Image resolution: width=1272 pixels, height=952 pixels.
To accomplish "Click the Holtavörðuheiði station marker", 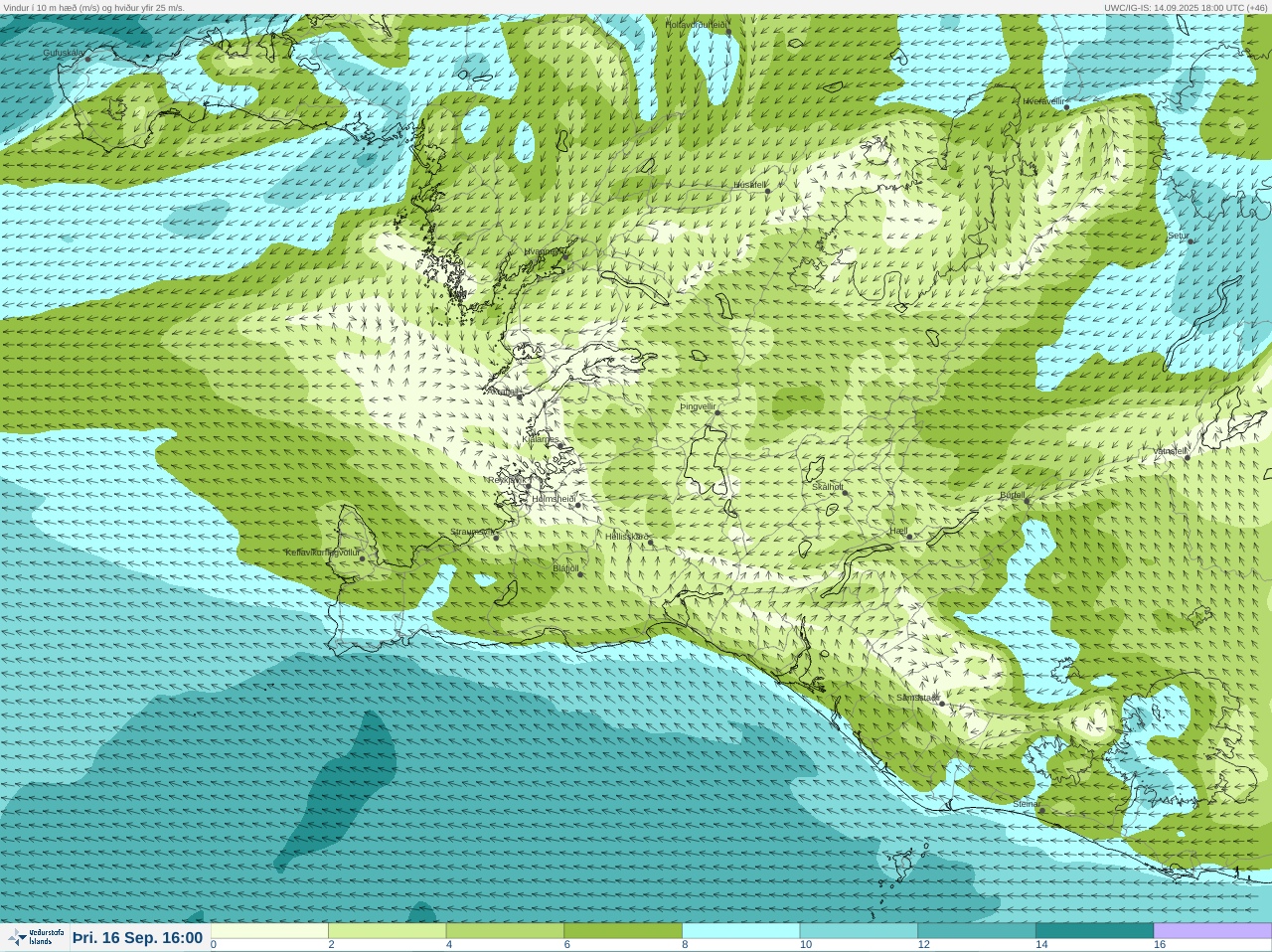I will click(728, 32).
